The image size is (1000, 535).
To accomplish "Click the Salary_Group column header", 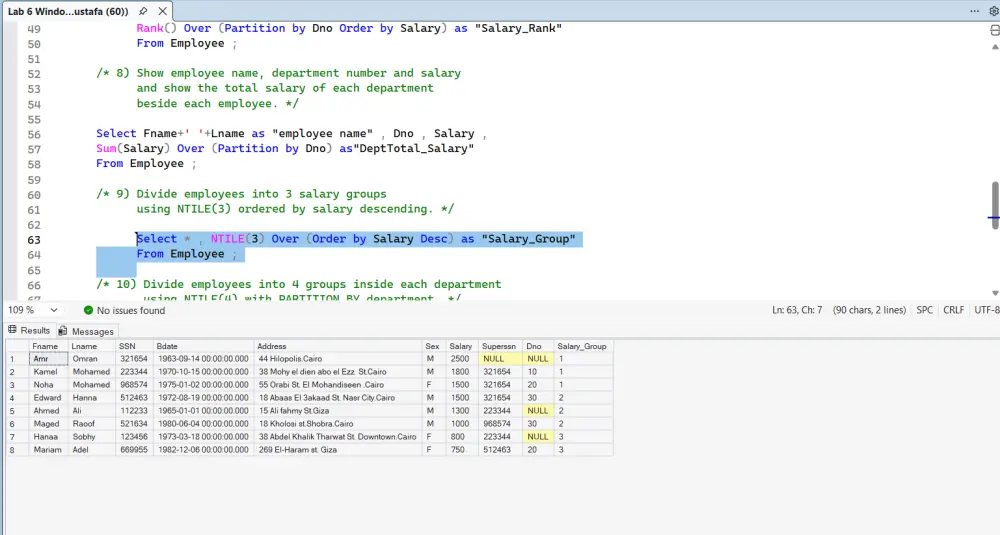I will [583, 346].
